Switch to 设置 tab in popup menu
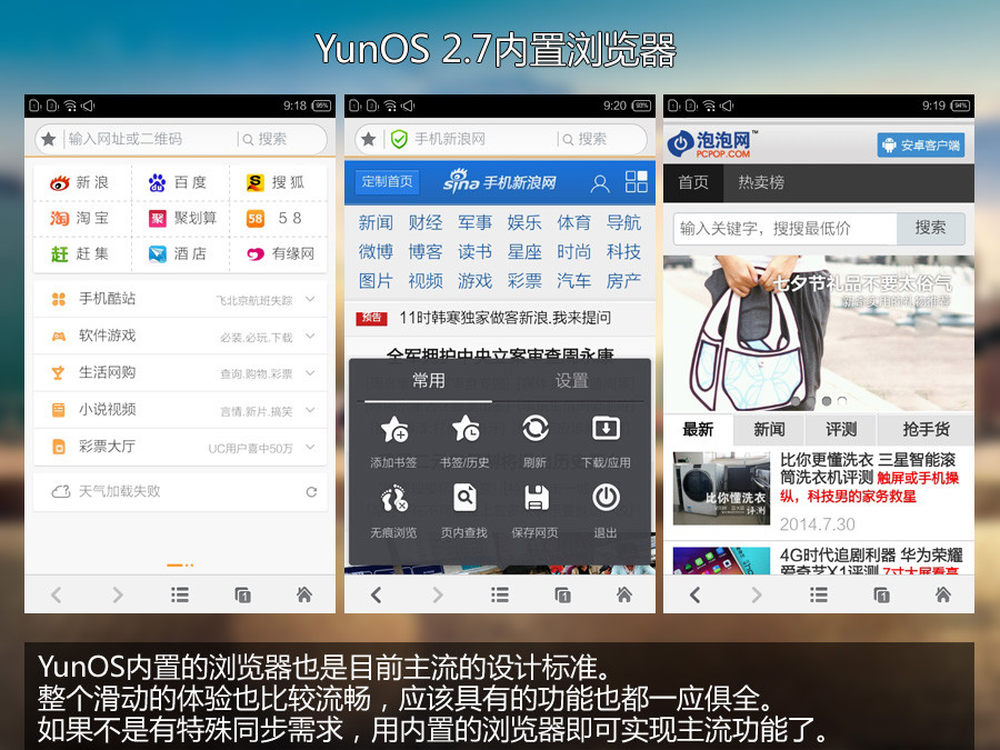 click(x=571, y=381)
